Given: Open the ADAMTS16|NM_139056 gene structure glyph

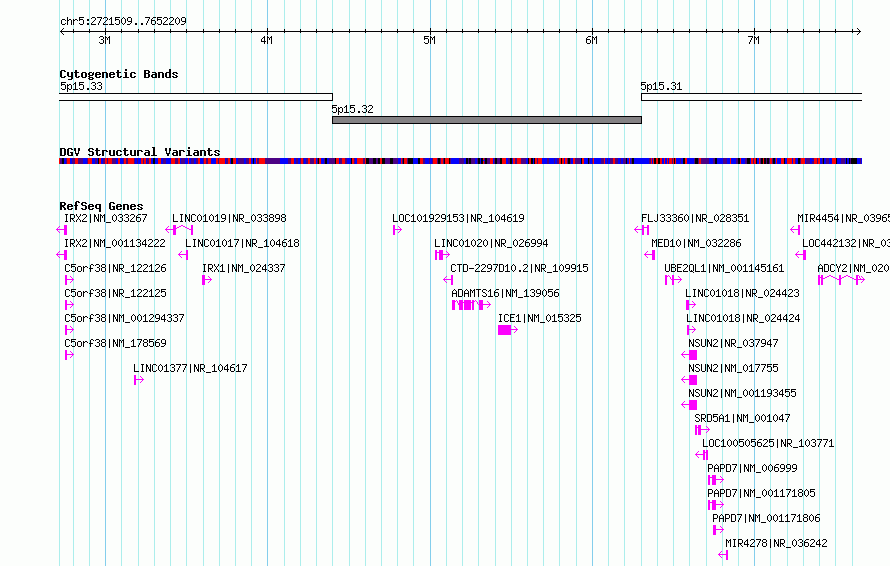Looking at the screenshot, I should 471,305.
